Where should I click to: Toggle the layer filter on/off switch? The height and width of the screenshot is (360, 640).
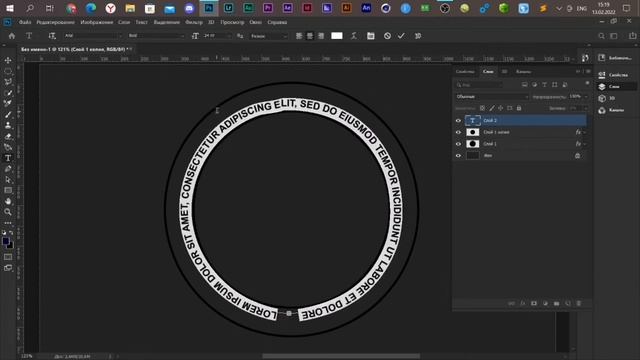[587, 83]
